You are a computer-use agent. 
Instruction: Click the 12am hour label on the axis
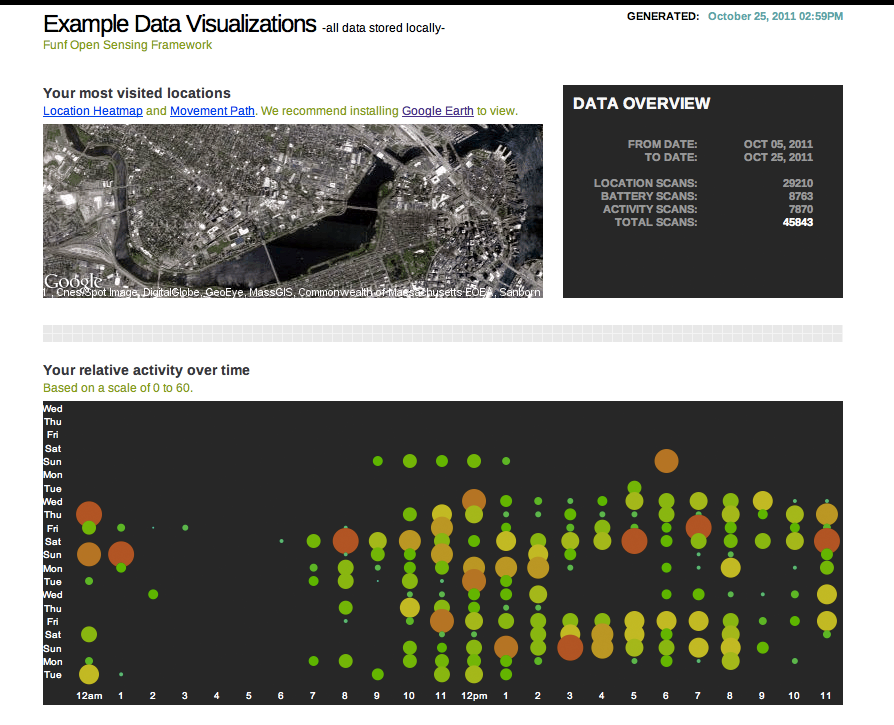pos(88,694)
